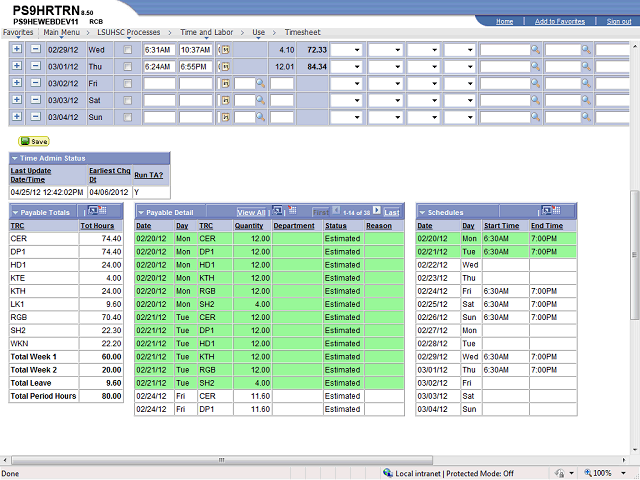The width and height of the screenshot is (640, 480).
Task: Sort Schedules by Start Time column header
Action: click(501, 226)
